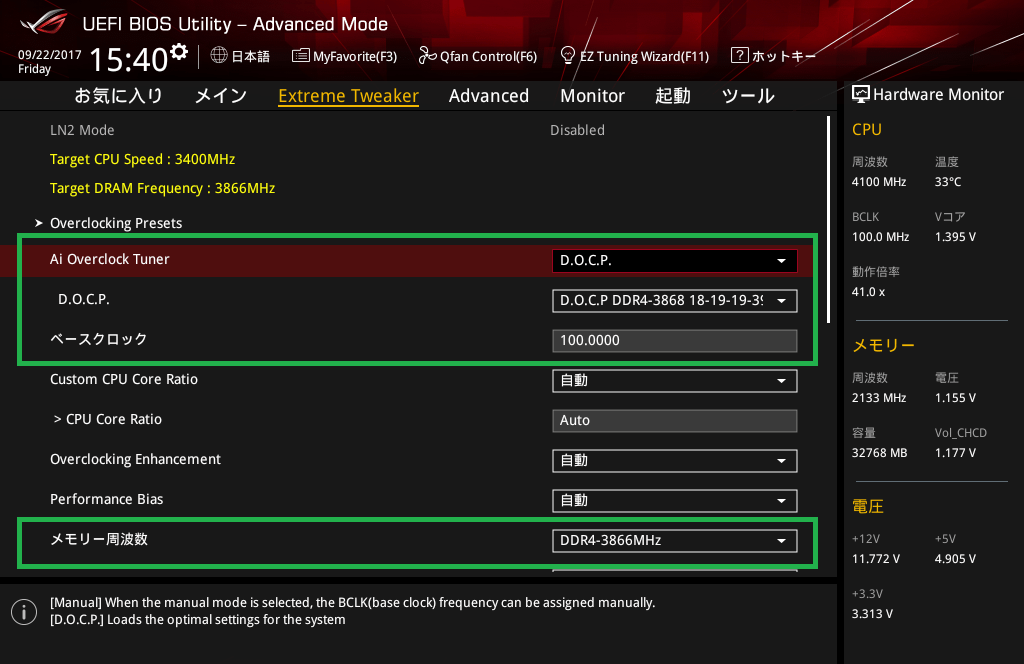Screen dimensions: 1024x664
Task: Open Ai Overclock Tuner dropdown
Action: [x=675, y=261]
